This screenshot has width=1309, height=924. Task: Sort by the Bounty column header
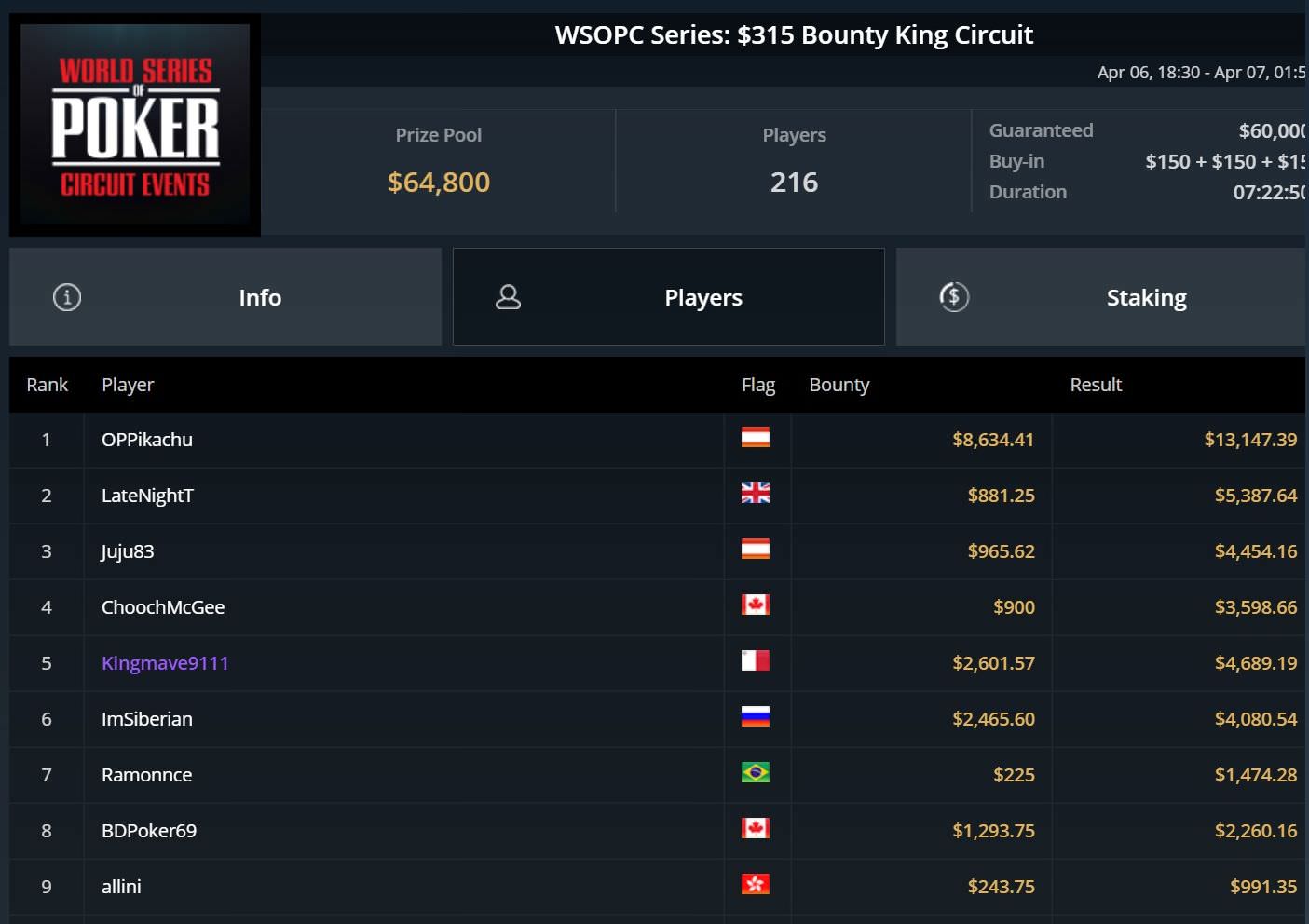(839, 385)
